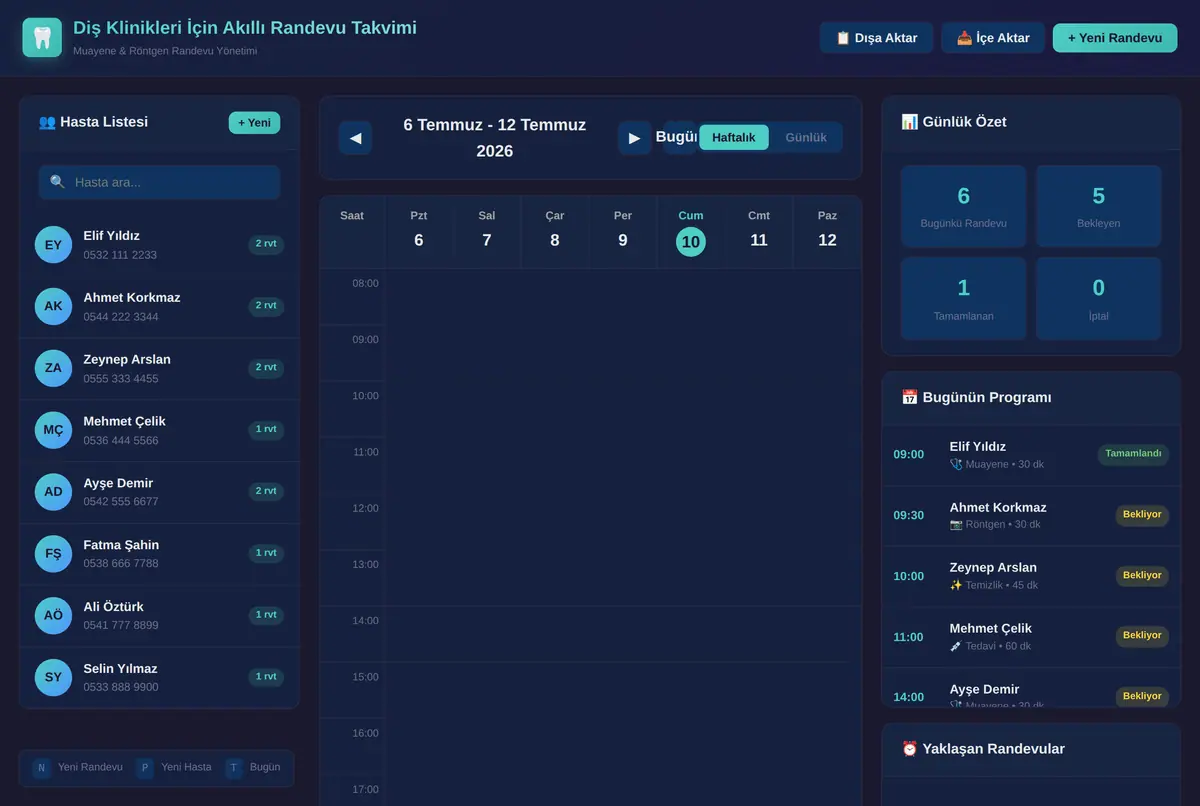Screen dimensions: 1200x806
Task: Open the 09:30 Ahmet Korkmaz Röntgen entry
Action: click(1031, 516)
